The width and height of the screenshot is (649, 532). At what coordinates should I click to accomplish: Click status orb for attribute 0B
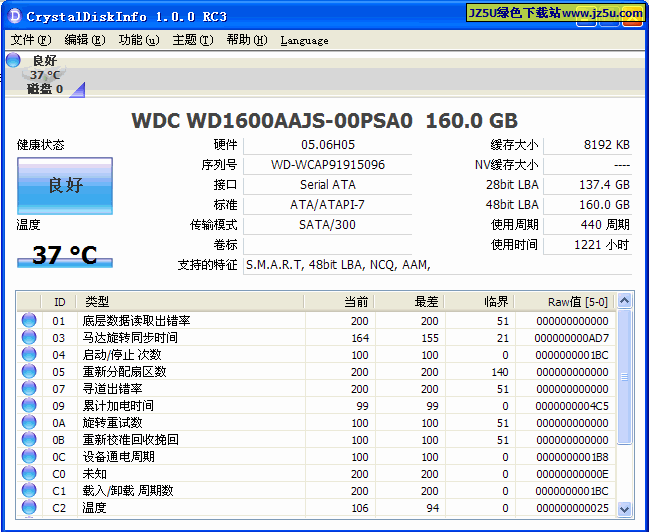click(x=29, y=439)
